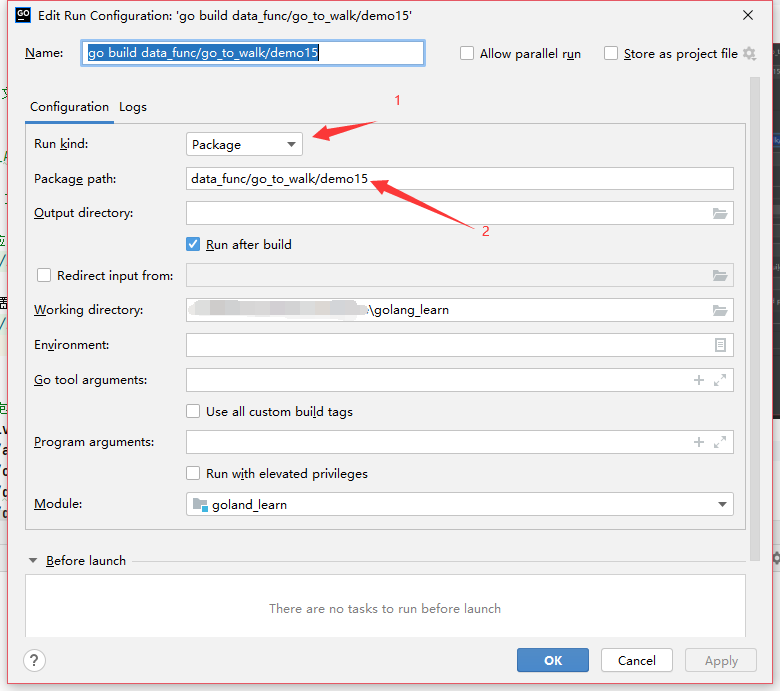
Task: Click the Working directory folder browse icon
Action: click(719, 310)
